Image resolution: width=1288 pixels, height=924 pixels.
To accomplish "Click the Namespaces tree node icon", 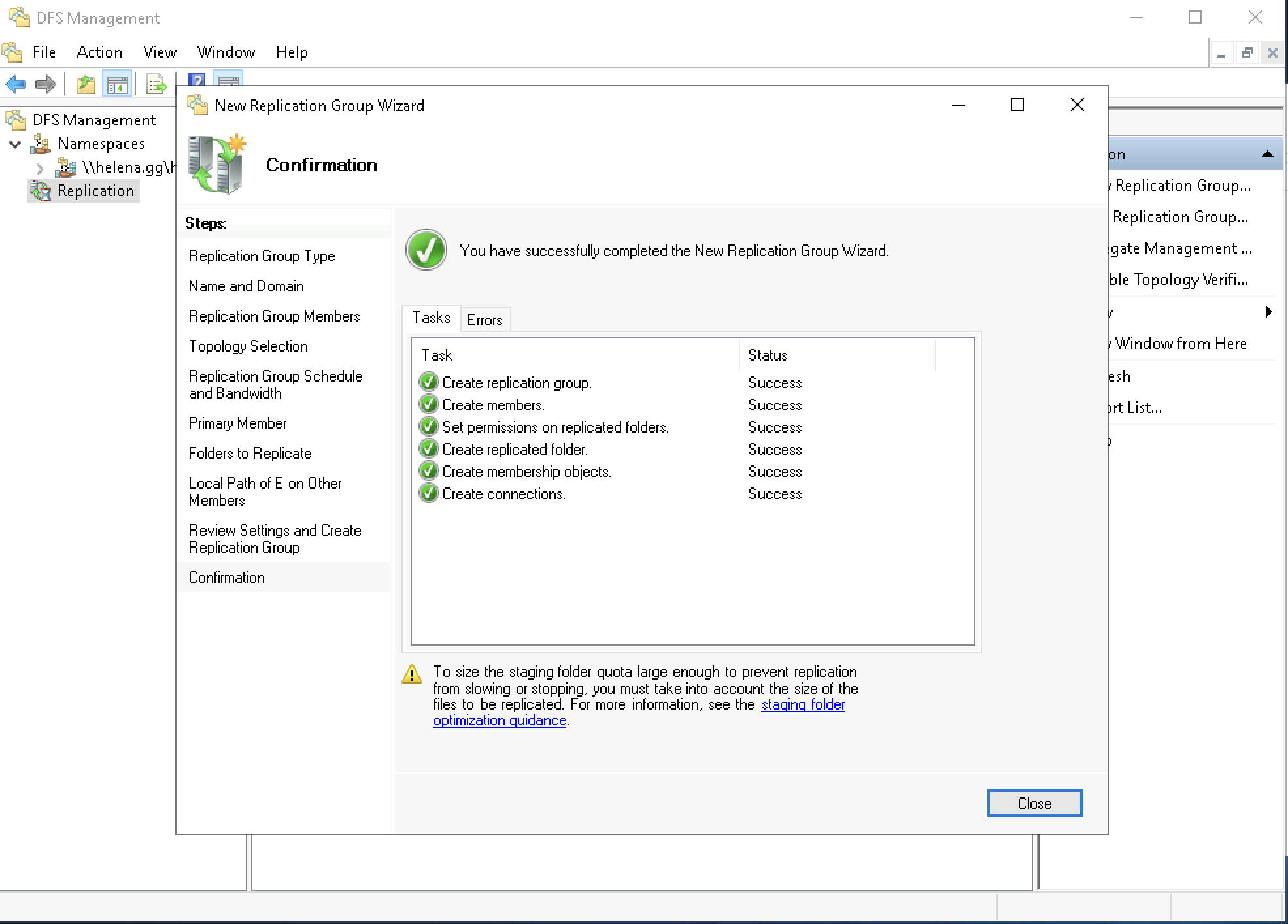I will tap(41, 144).
